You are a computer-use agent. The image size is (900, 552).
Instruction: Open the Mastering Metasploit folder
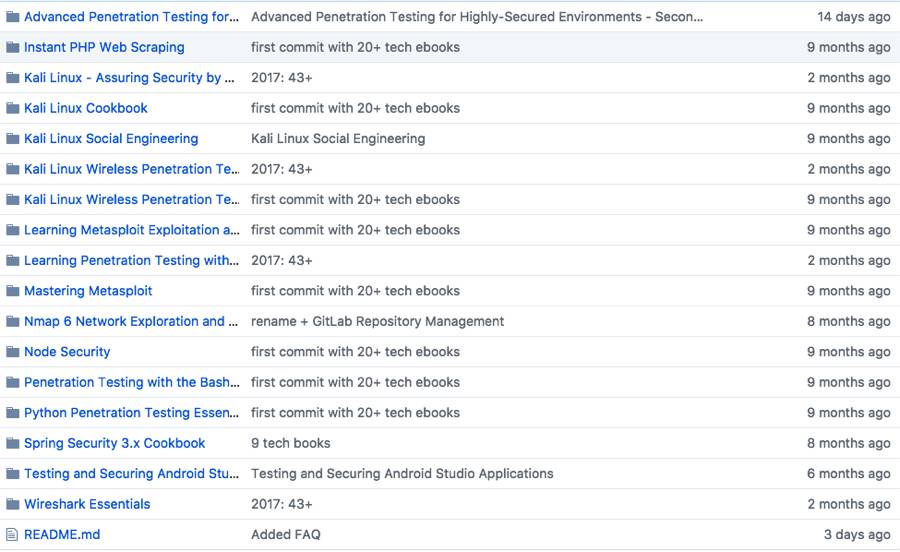coord(88,290)
